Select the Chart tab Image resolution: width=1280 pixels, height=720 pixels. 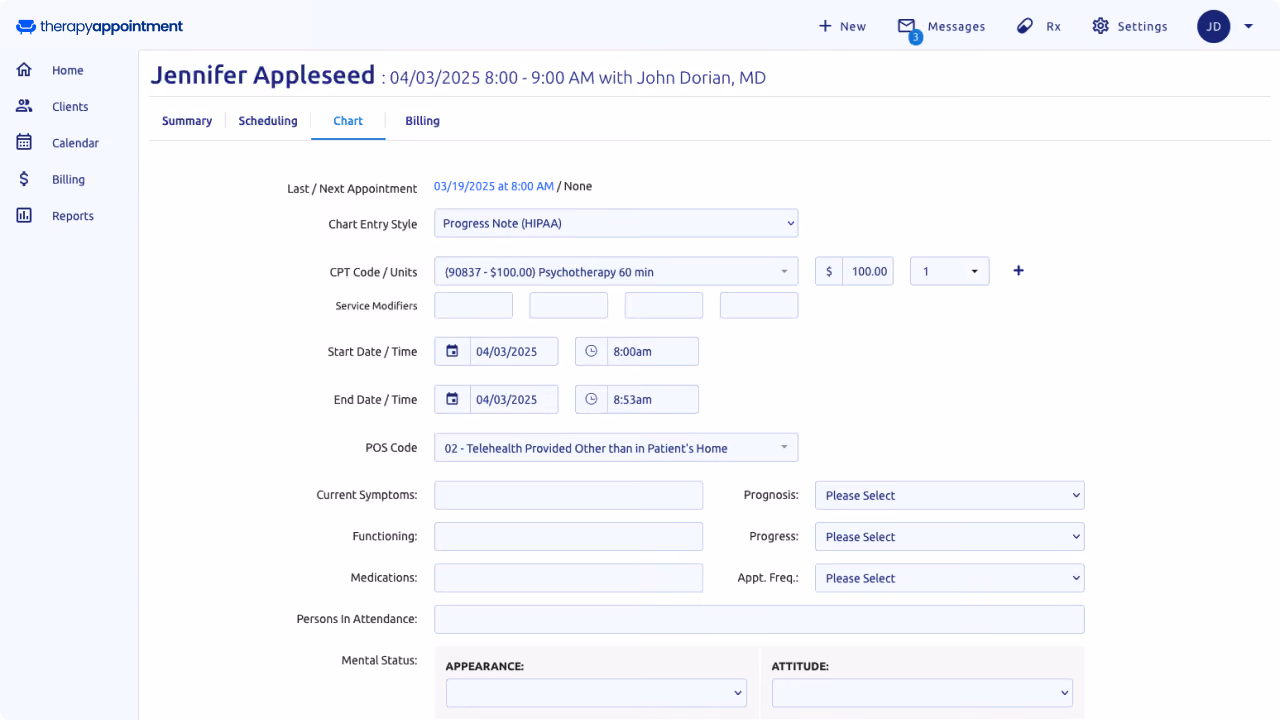(x=348, y=121)
